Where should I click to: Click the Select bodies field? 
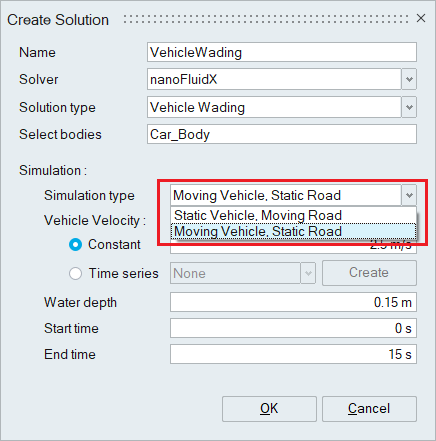(282, 134)
